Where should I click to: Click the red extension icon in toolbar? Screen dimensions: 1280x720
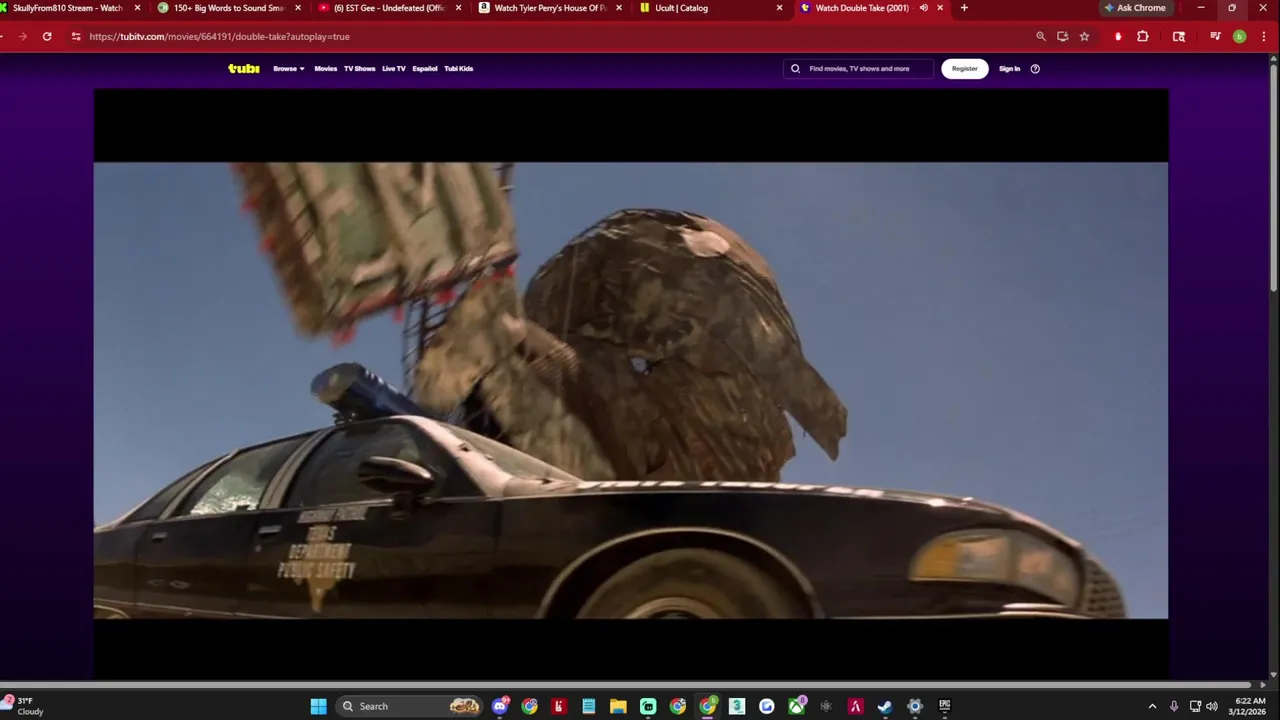1118,36
